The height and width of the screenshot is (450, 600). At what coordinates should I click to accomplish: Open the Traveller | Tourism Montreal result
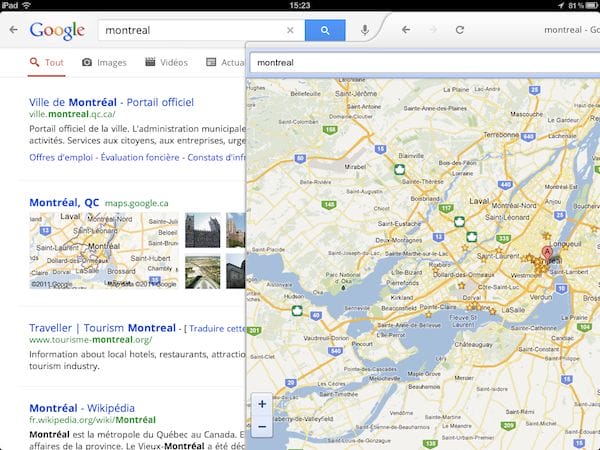pyautogui.click(x=103, y=328)
